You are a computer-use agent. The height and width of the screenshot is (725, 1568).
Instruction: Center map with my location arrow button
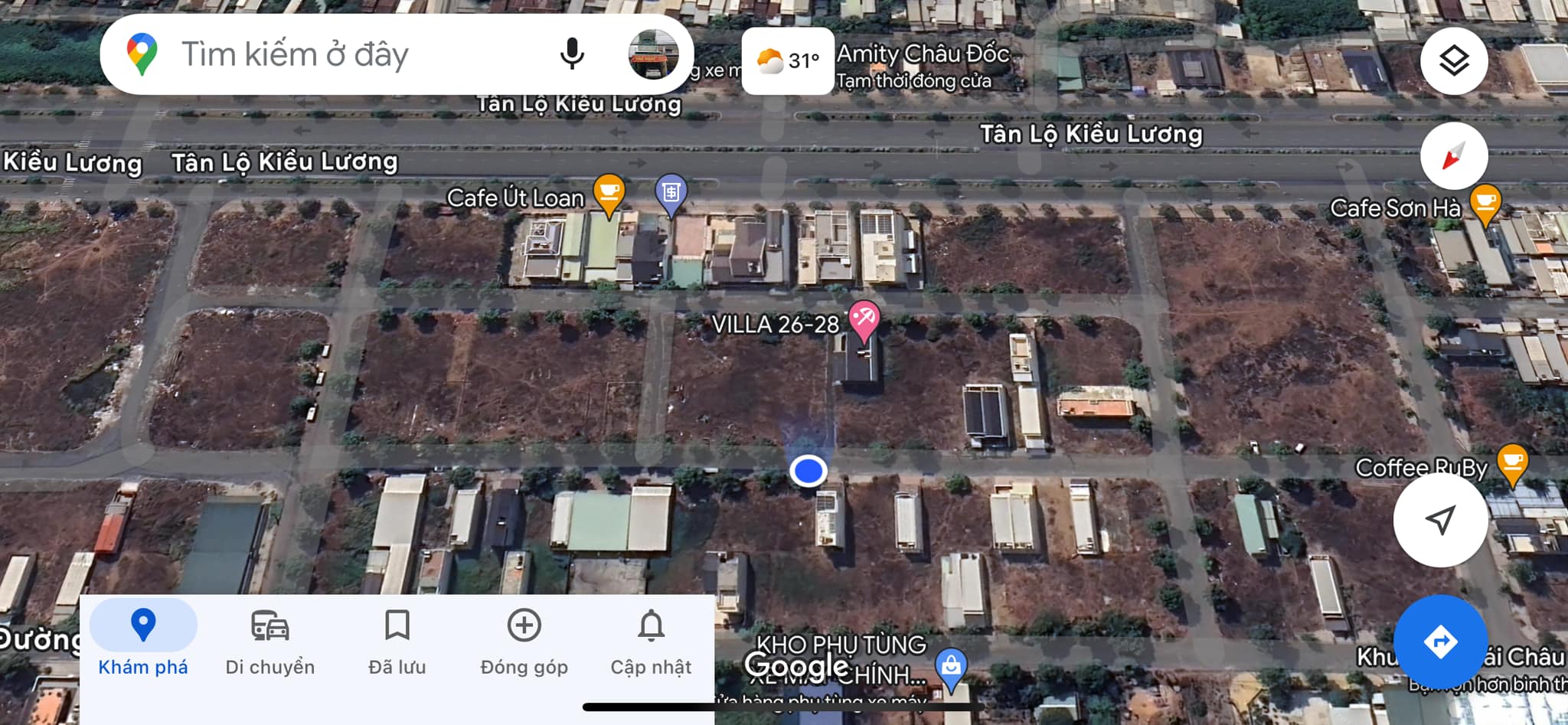[1440, 520]
